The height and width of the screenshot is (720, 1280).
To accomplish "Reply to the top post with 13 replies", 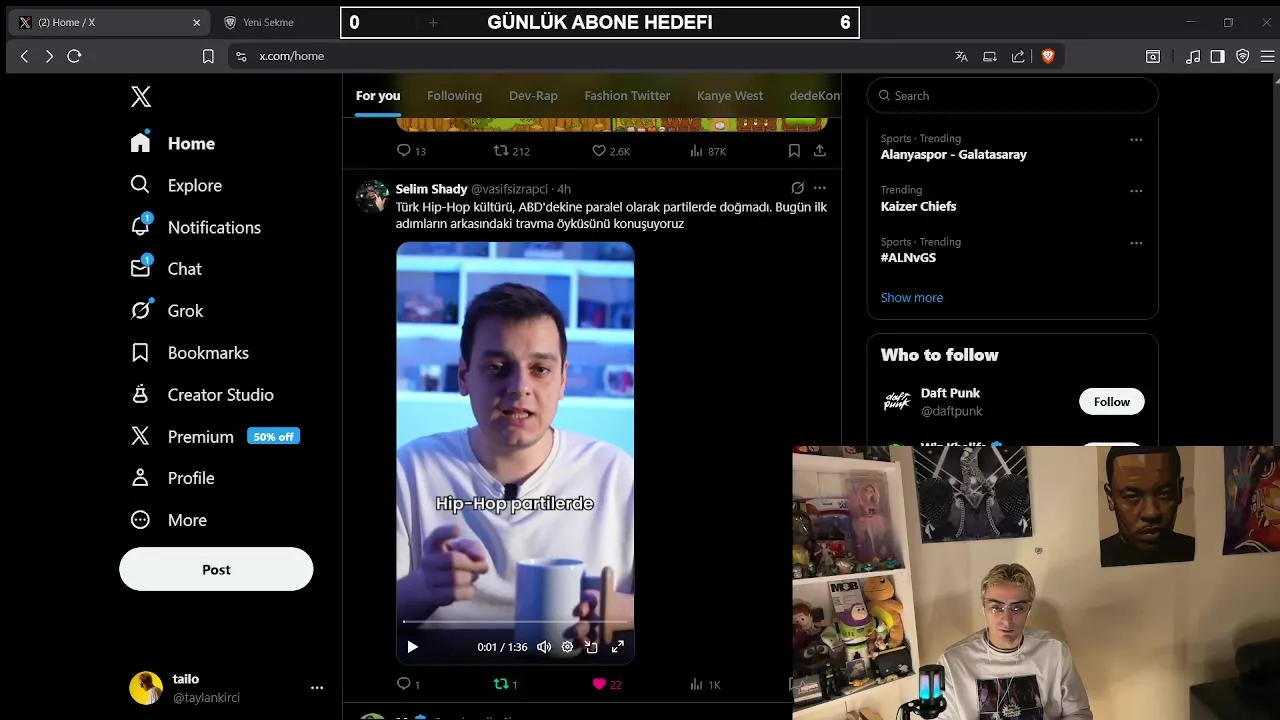I will (x=411, y=151).
